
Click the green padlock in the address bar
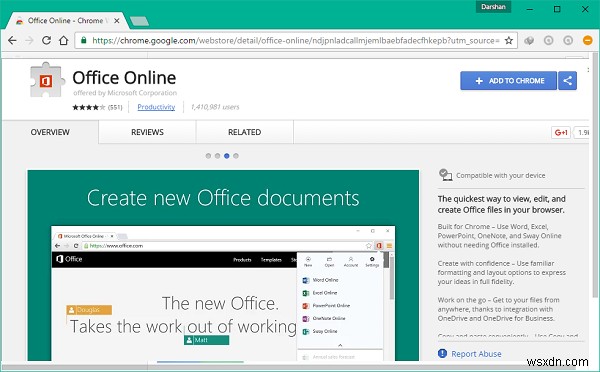(83, 40)
